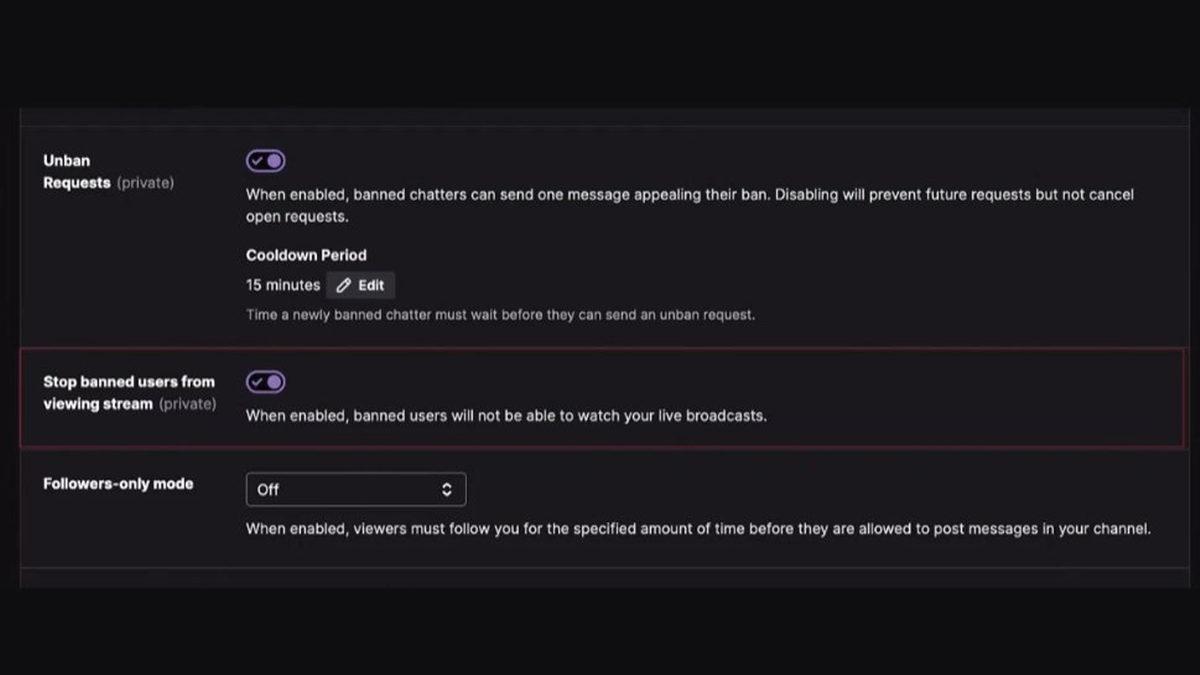Screen dimensions: 1200x675
Task: Click the round knob of the banned-users switch
Action: click(272, 381)
